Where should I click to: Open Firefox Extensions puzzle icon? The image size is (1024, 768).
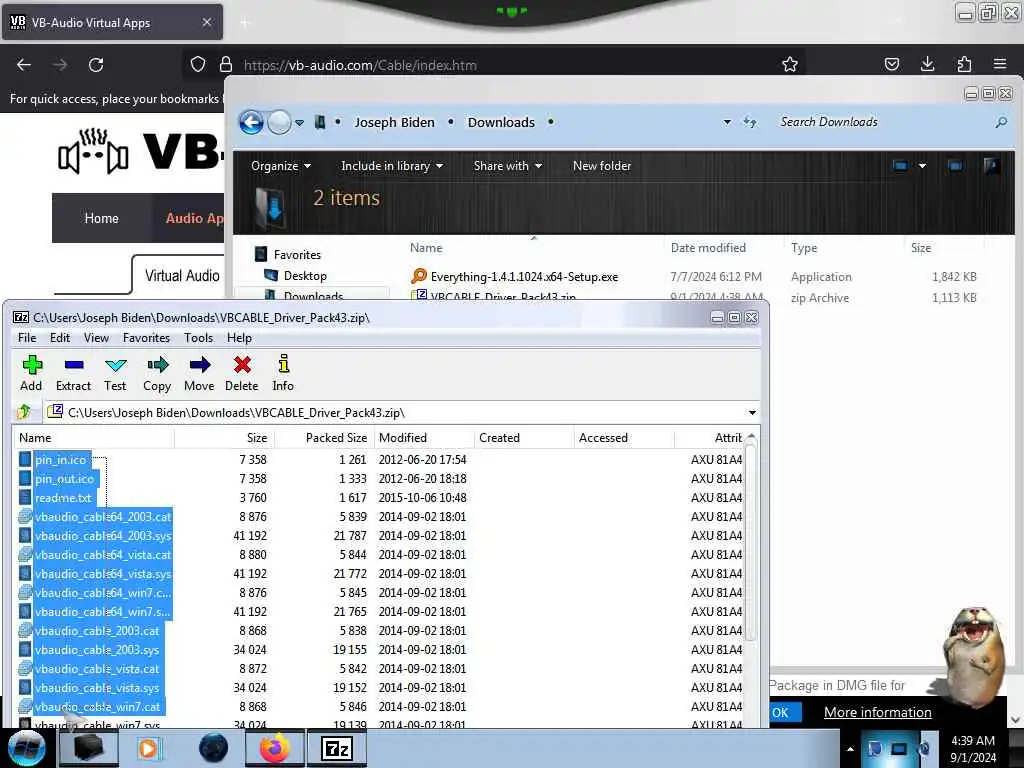click(x=964, y=64)
